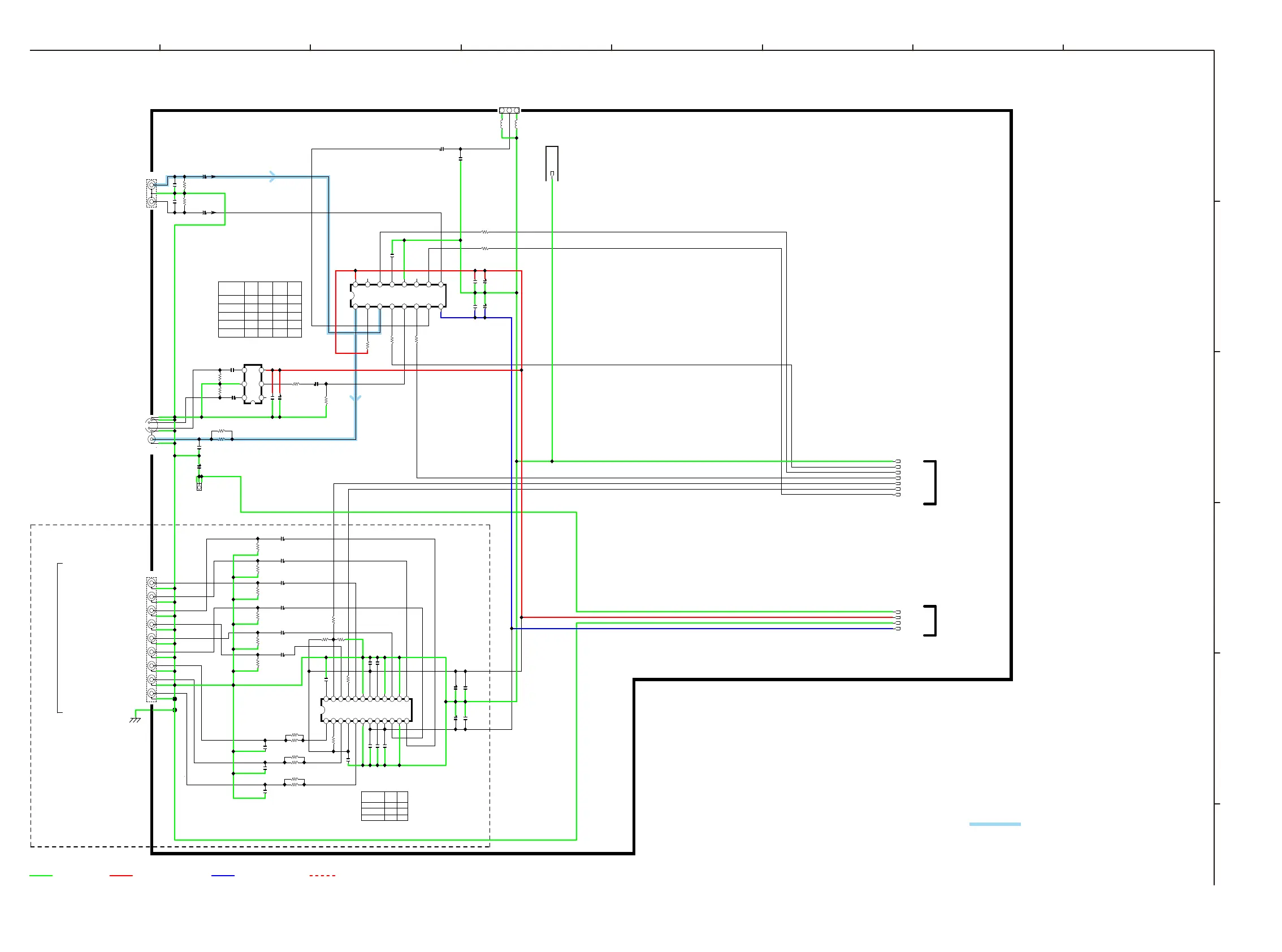Viewport: 1282px width, 952px height.
Task: Click the lower four-pin terminal group
Action: [x=897, y=620]
